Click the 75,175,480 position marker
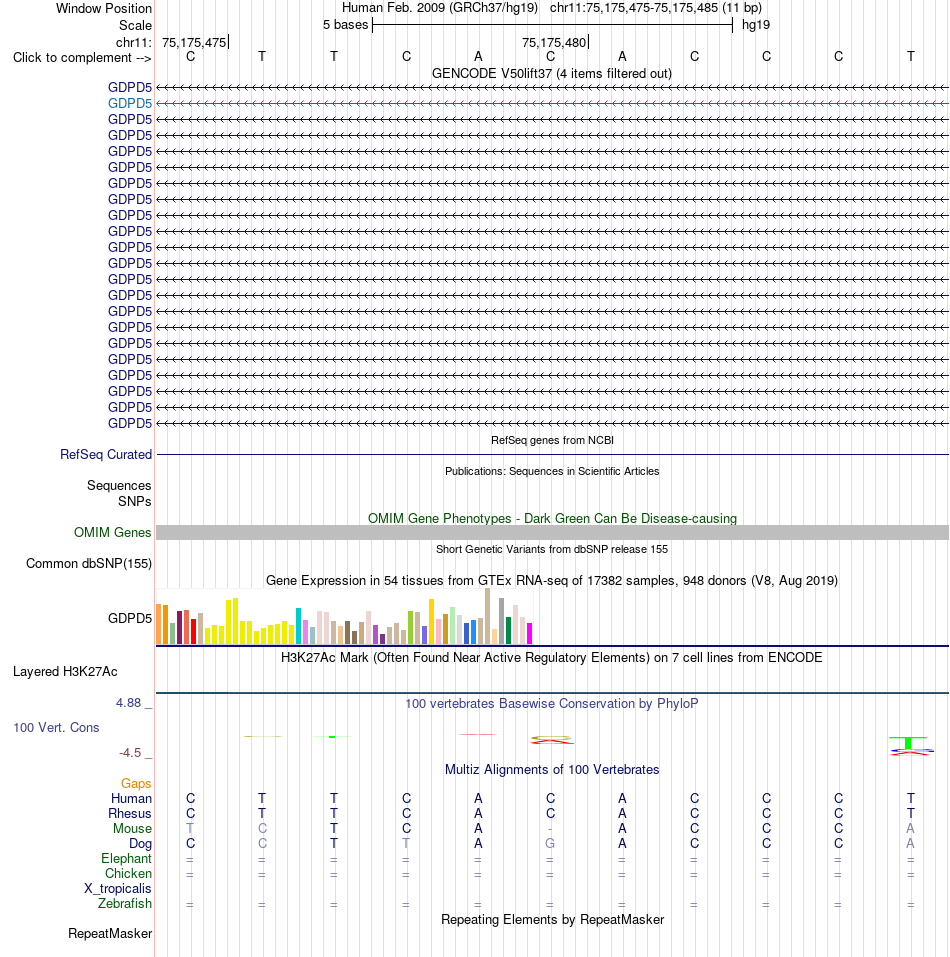 [x=554, y=42]
